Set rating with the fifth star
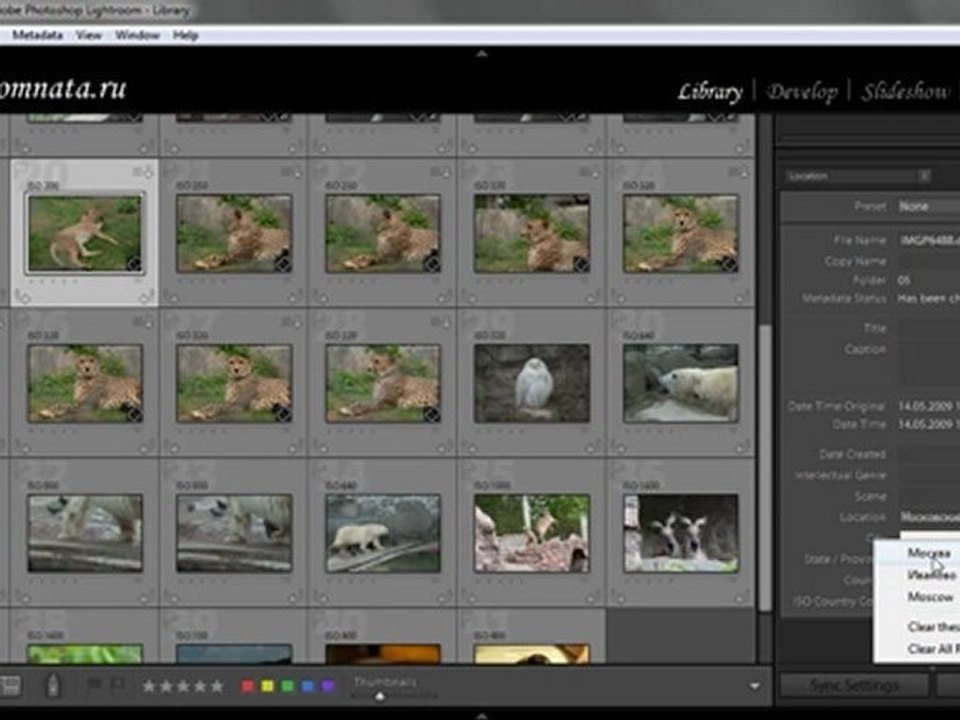 [x=216, y=686]
